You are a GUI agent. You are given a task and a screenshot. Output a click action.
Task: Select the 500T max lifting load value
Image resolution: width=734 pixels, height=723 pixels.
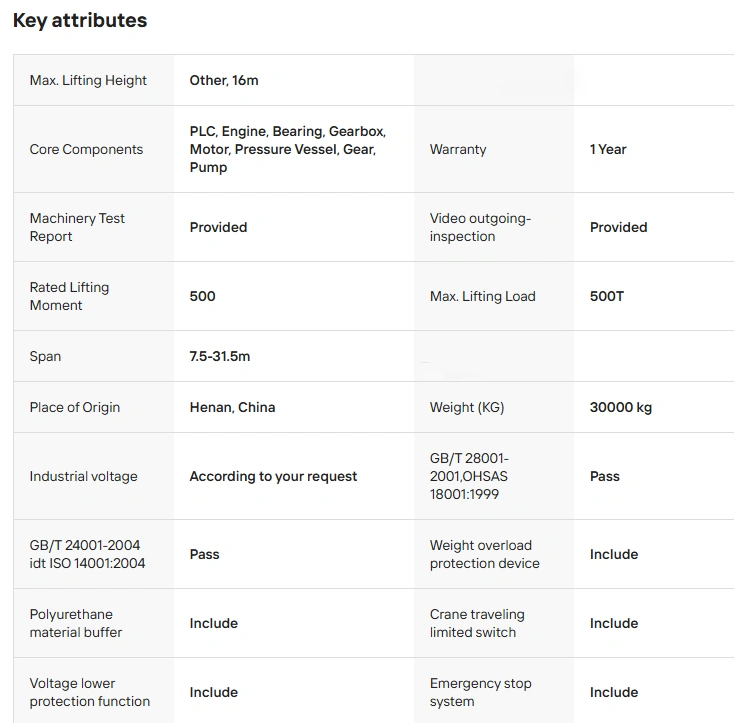pyautogui.click(x=607, y=296)
